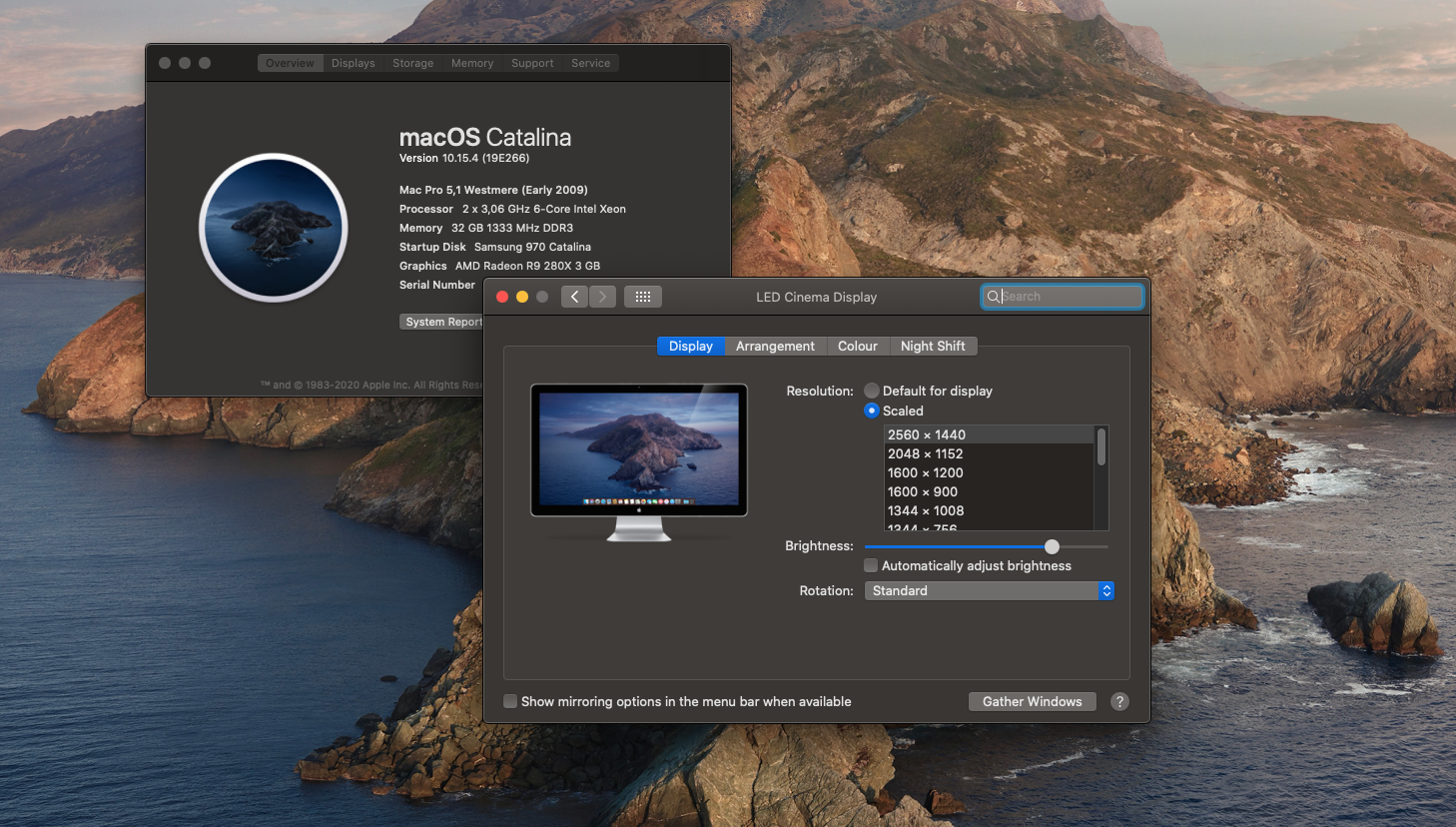This screenshot has height=827, width=1456.
Task: Click the Search field in preferences
Action: pos(1063,297)
